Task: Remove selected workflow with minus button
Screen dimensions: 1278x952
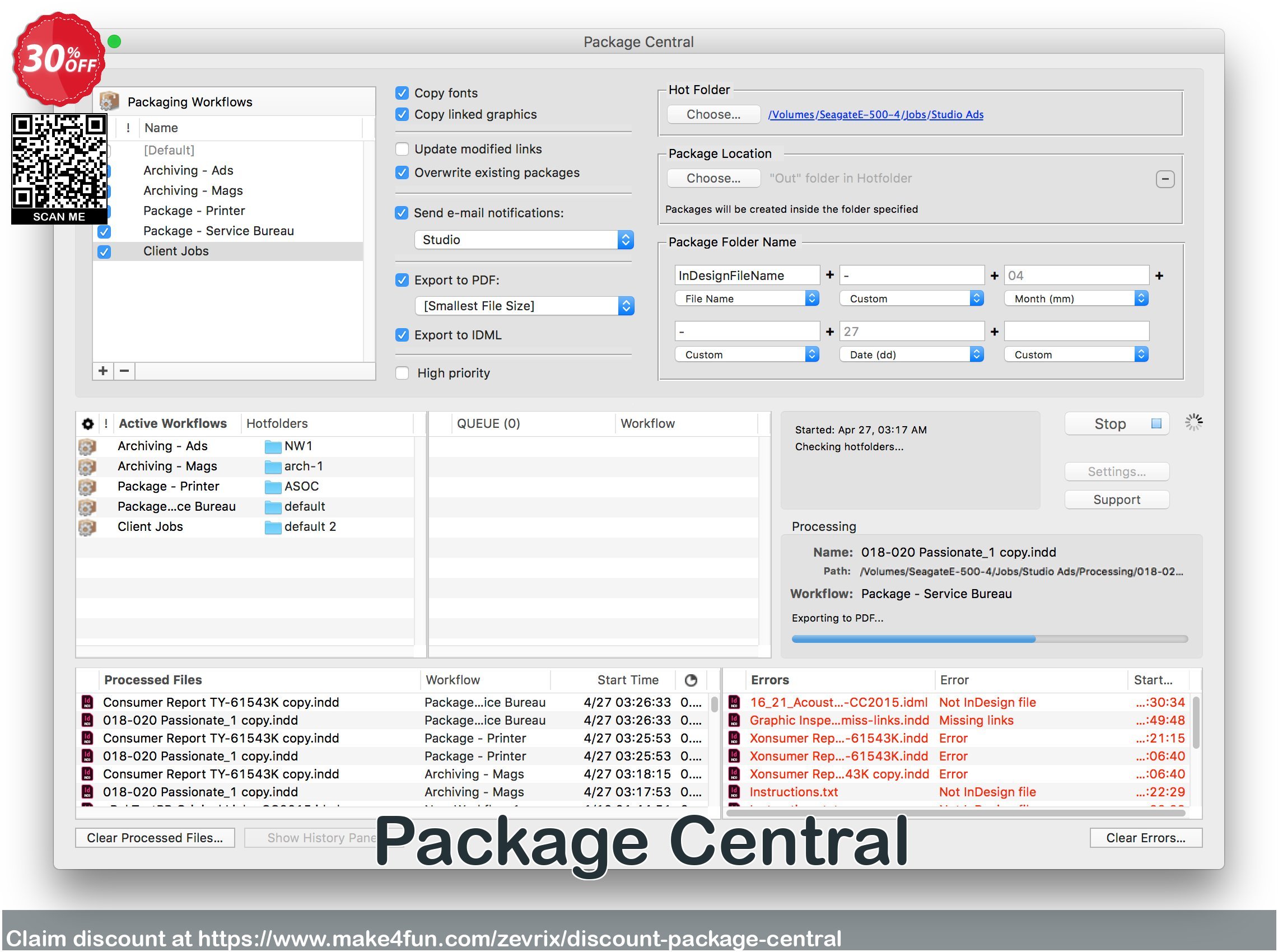Action: (x=124, y=371)
